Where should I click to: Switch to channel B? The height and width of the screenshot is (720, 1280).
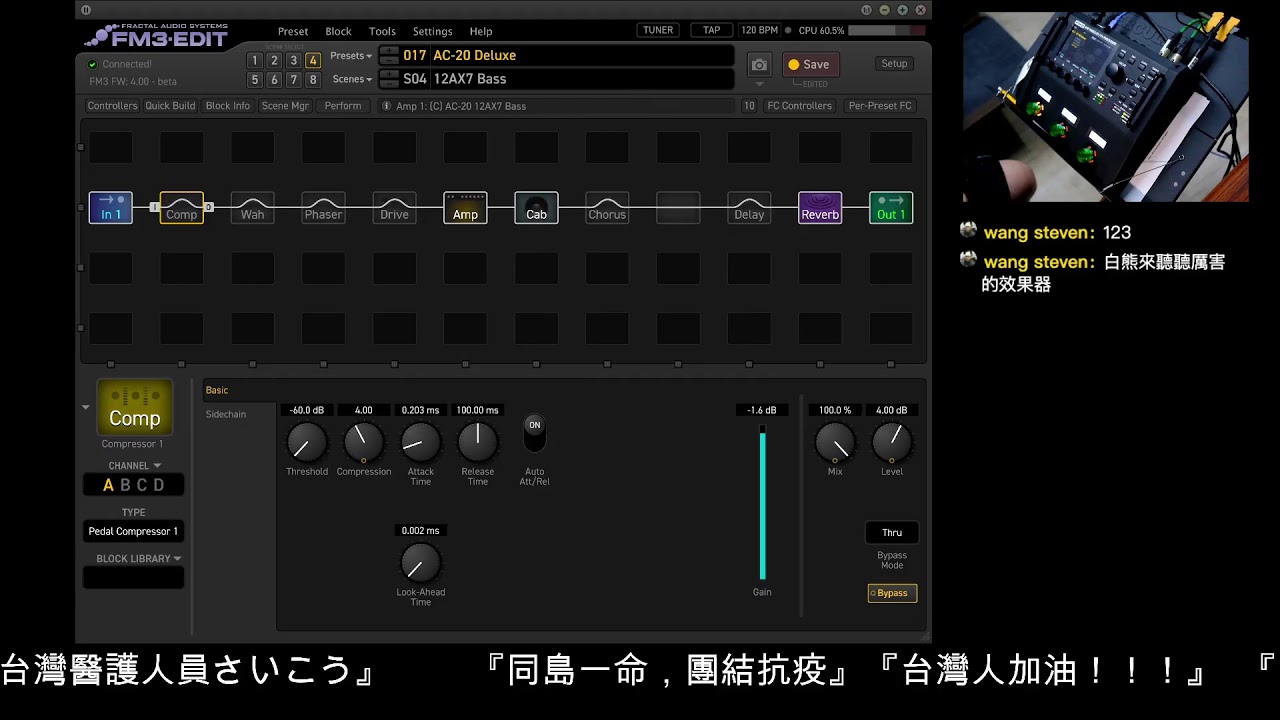pos(125,485)
